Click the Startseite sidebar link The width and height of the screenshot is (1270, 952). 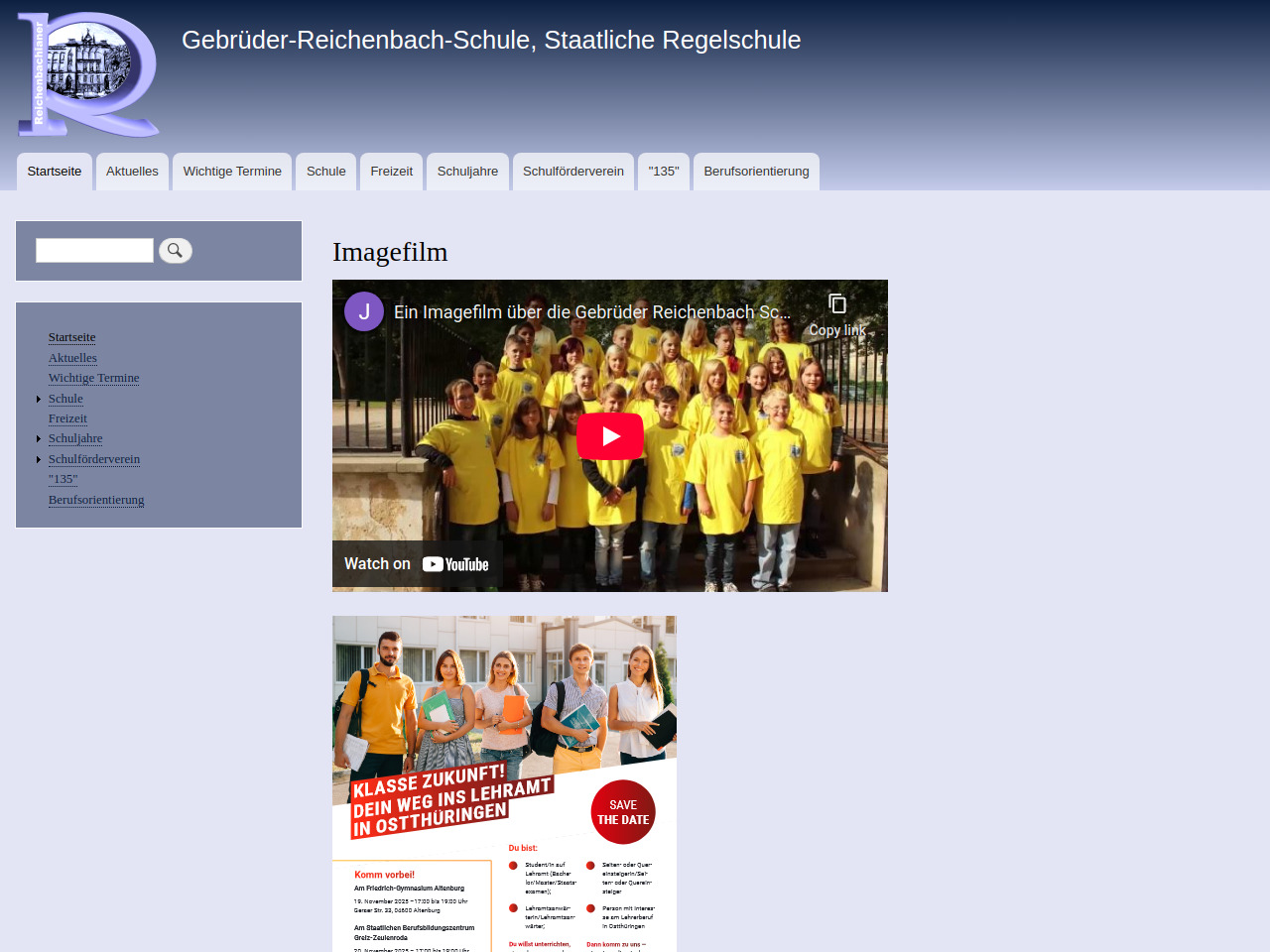[x=71, y=337]
